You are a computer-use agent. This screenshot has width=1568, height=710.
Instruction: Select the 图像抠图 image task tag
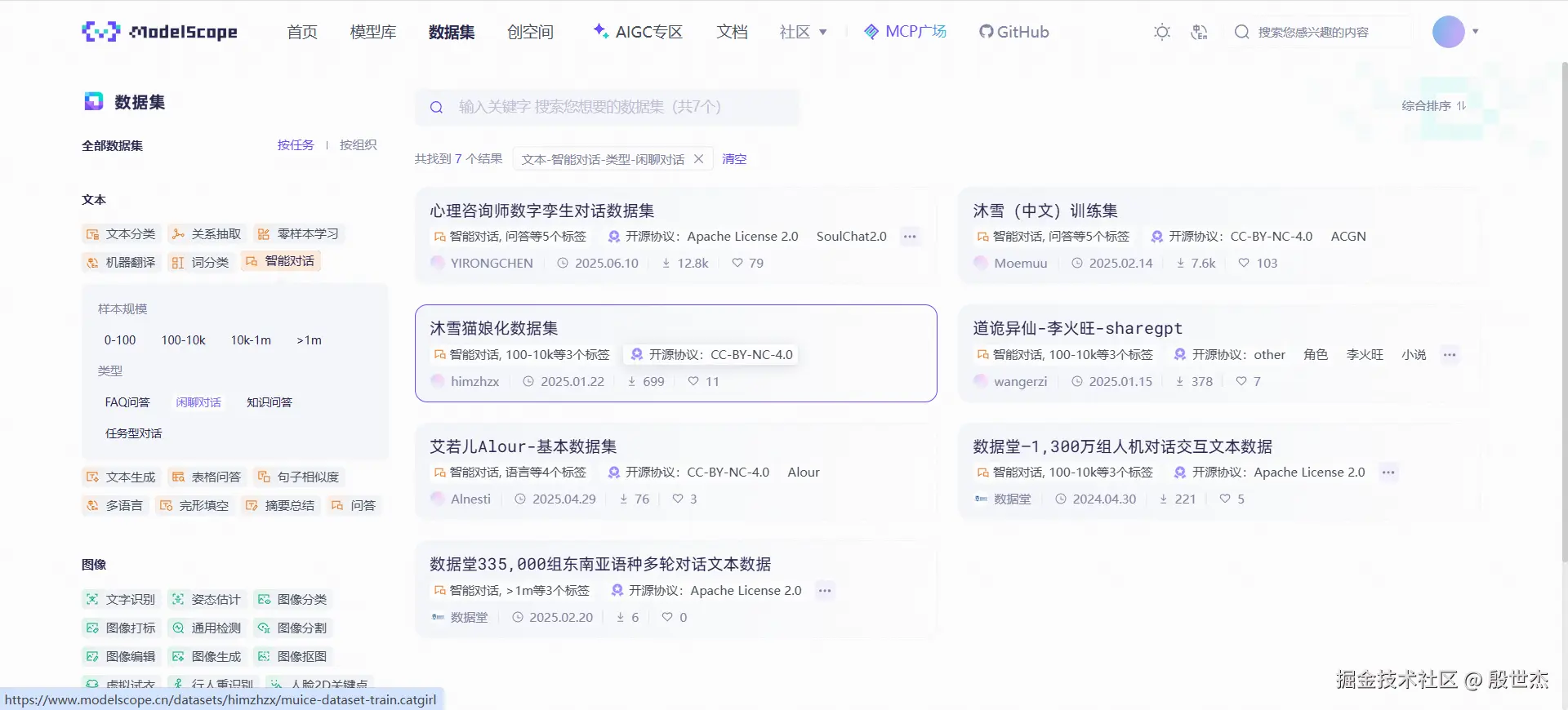292,657
